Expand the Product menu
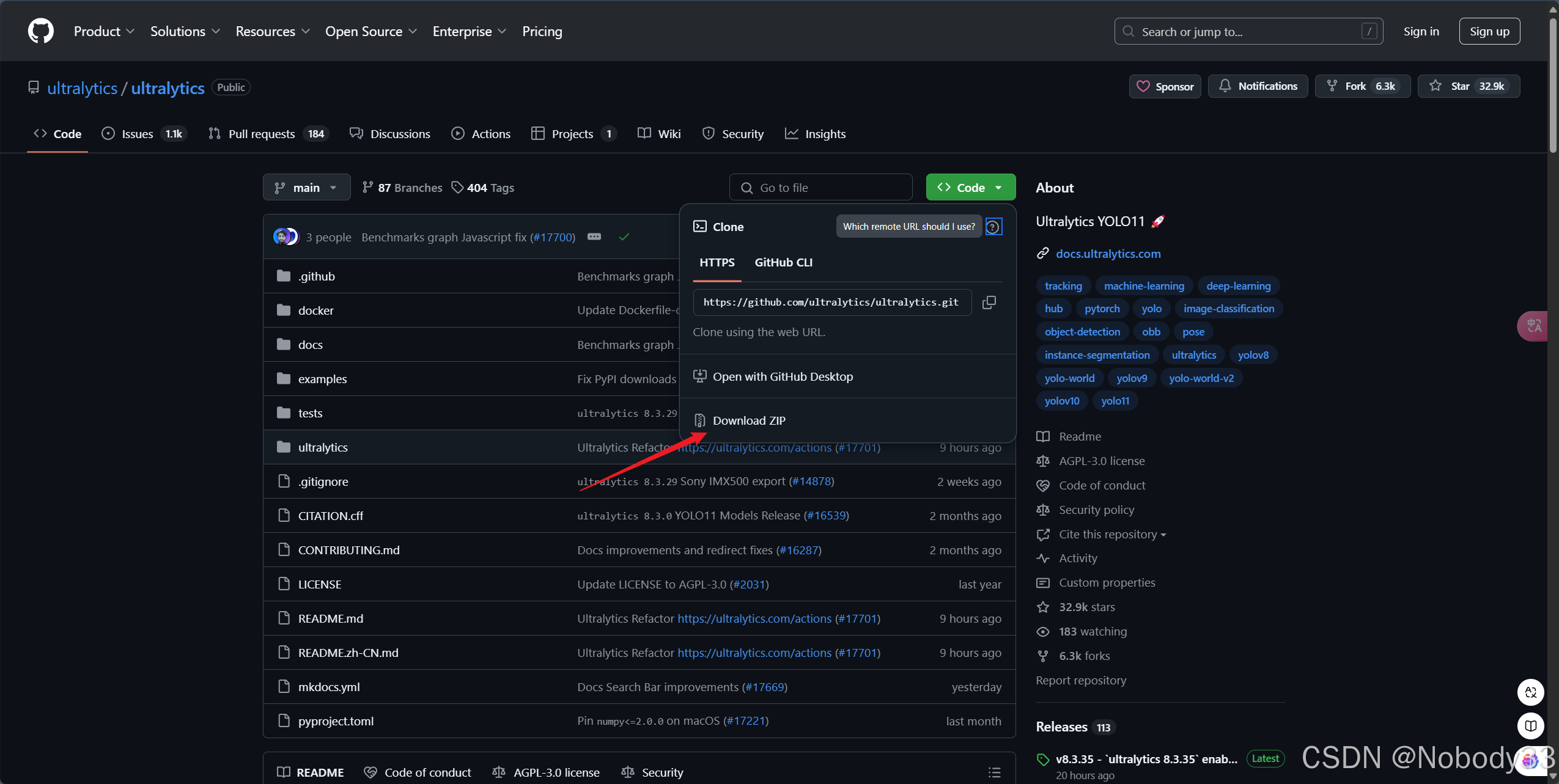Image resolution: width=1559 pixels, height=784 pixels. coord(104,31)
